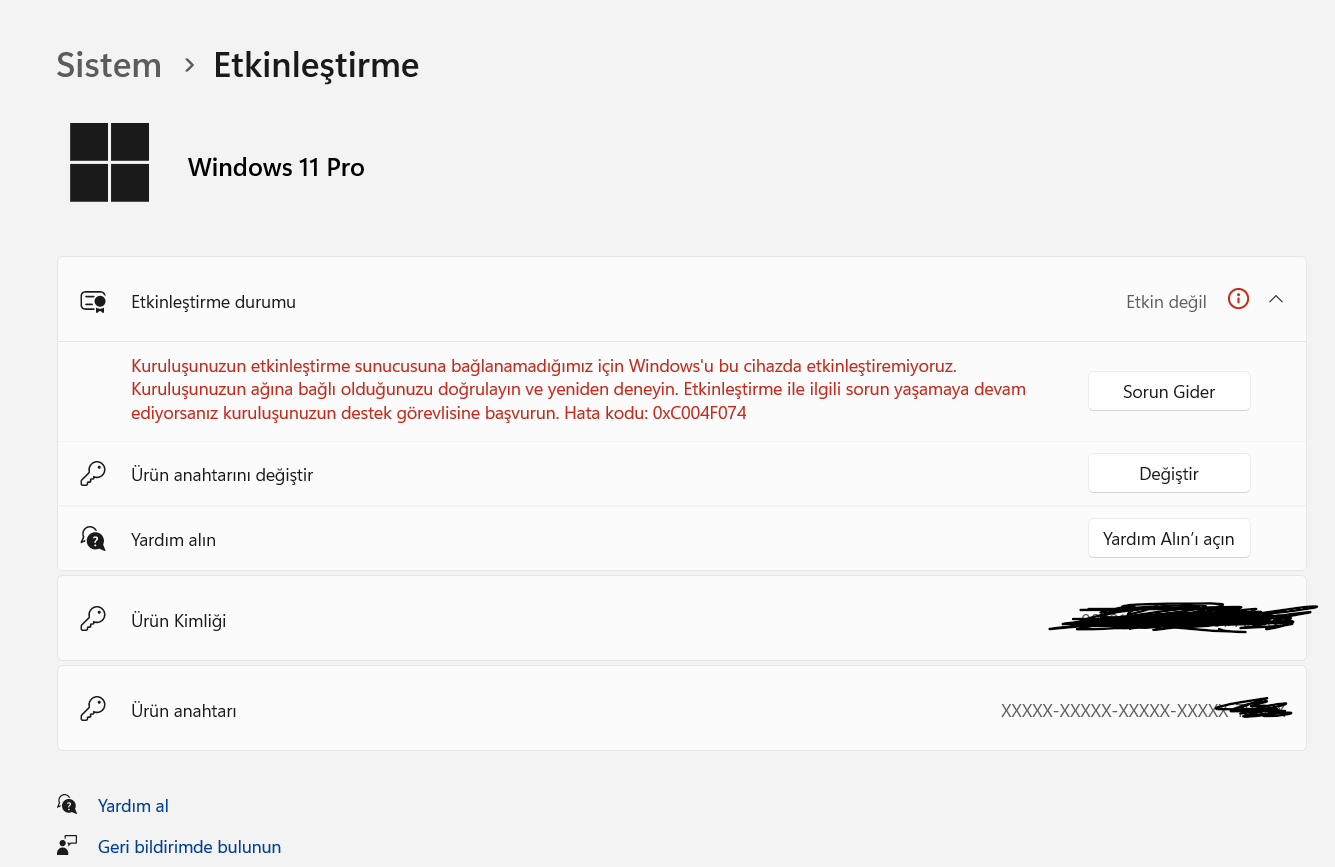Click the Windows logo icon
This screenshot has width=1335, height=867.
tap(109, 162)
